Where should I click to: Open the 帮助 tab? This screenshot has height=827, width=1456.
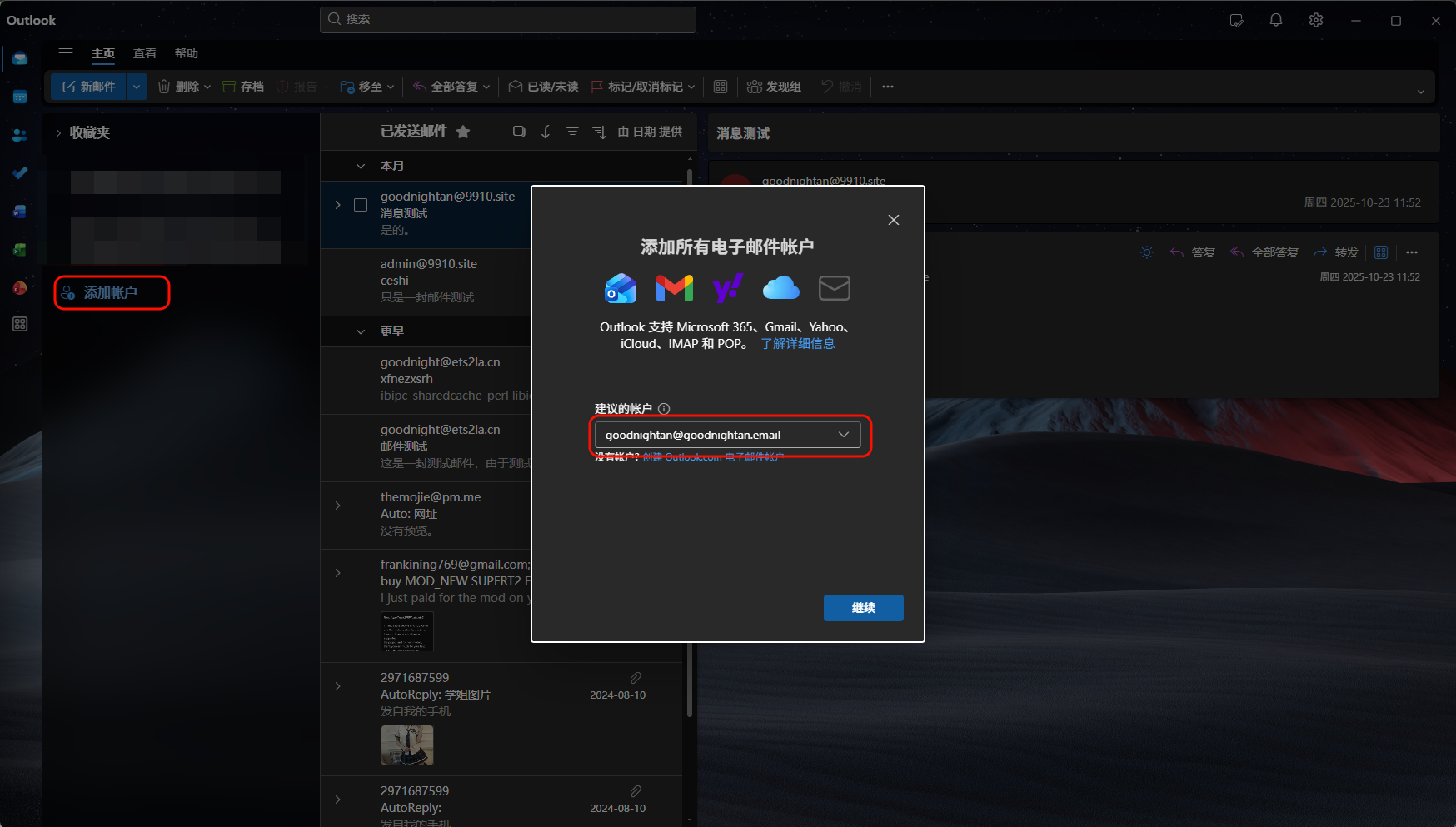tap(187, 53)
